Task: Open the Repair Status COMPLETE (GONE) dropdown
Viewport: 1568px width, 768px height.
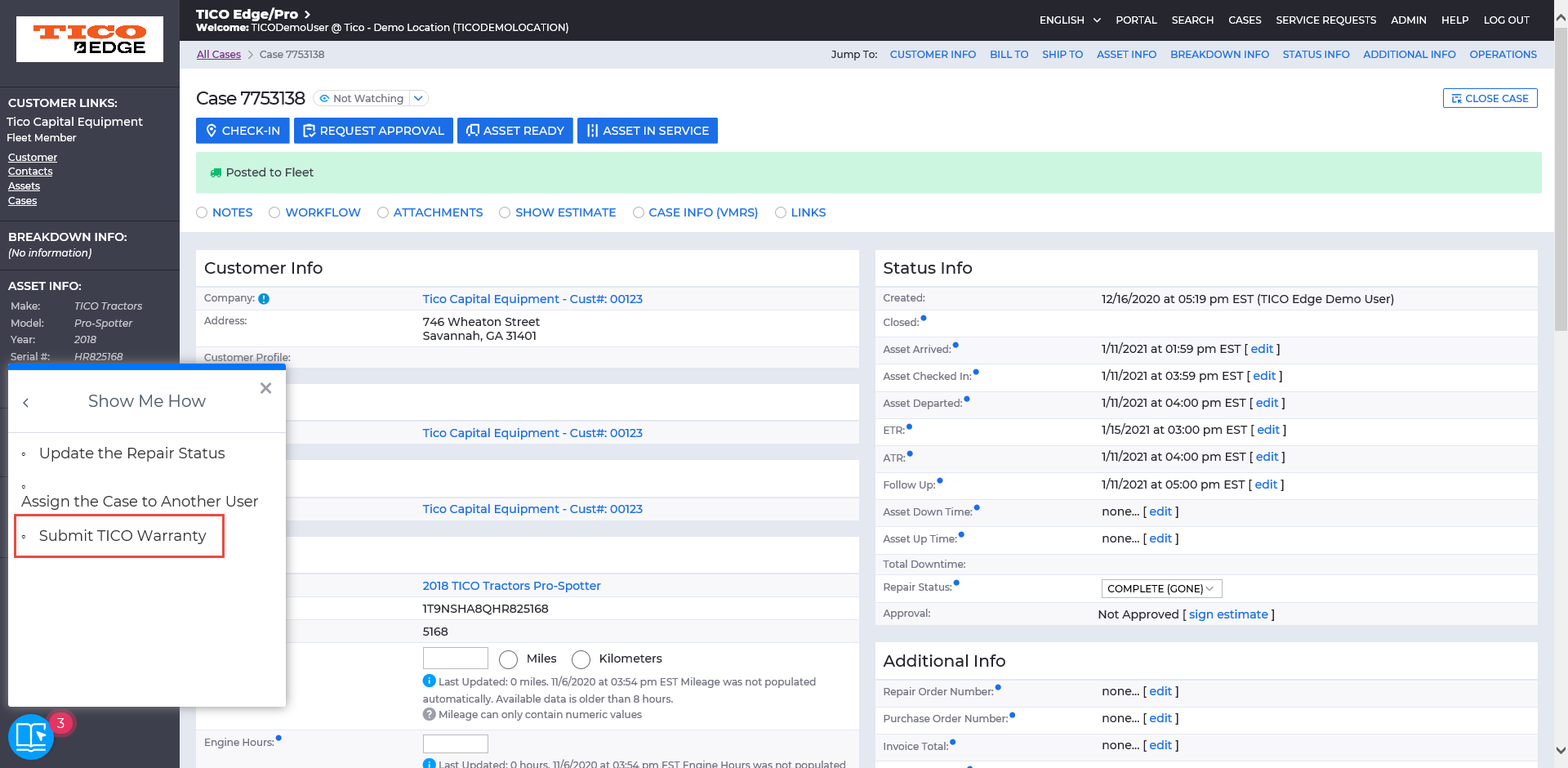Action: tap(1161, 588)
